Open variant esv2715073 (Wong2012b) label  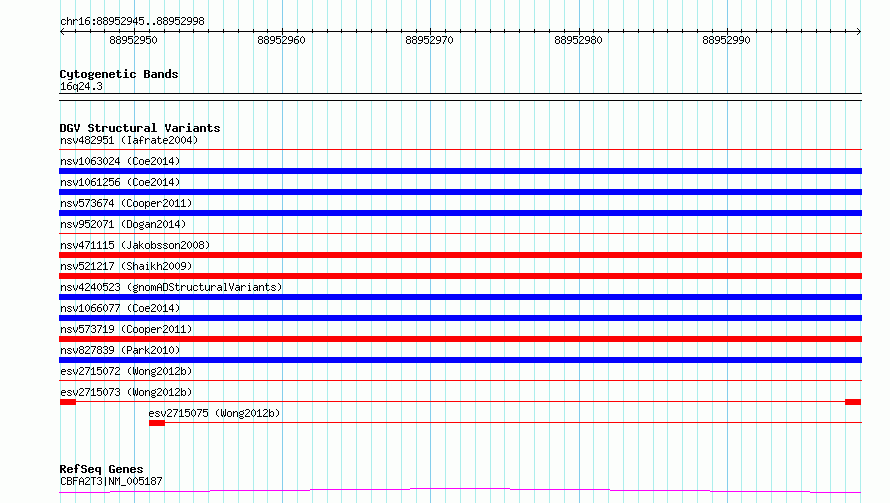click(x=126, y=392)
